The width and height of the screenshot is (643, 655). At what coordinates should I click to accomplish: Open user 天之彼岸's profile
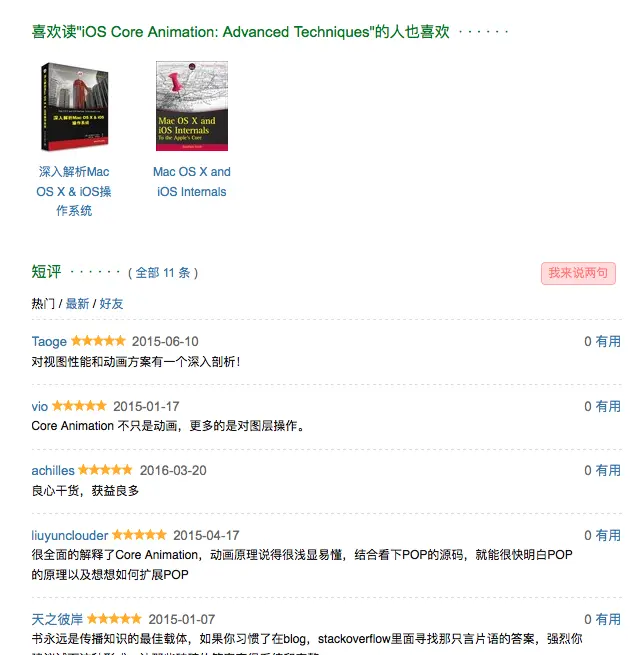point(57,619)
